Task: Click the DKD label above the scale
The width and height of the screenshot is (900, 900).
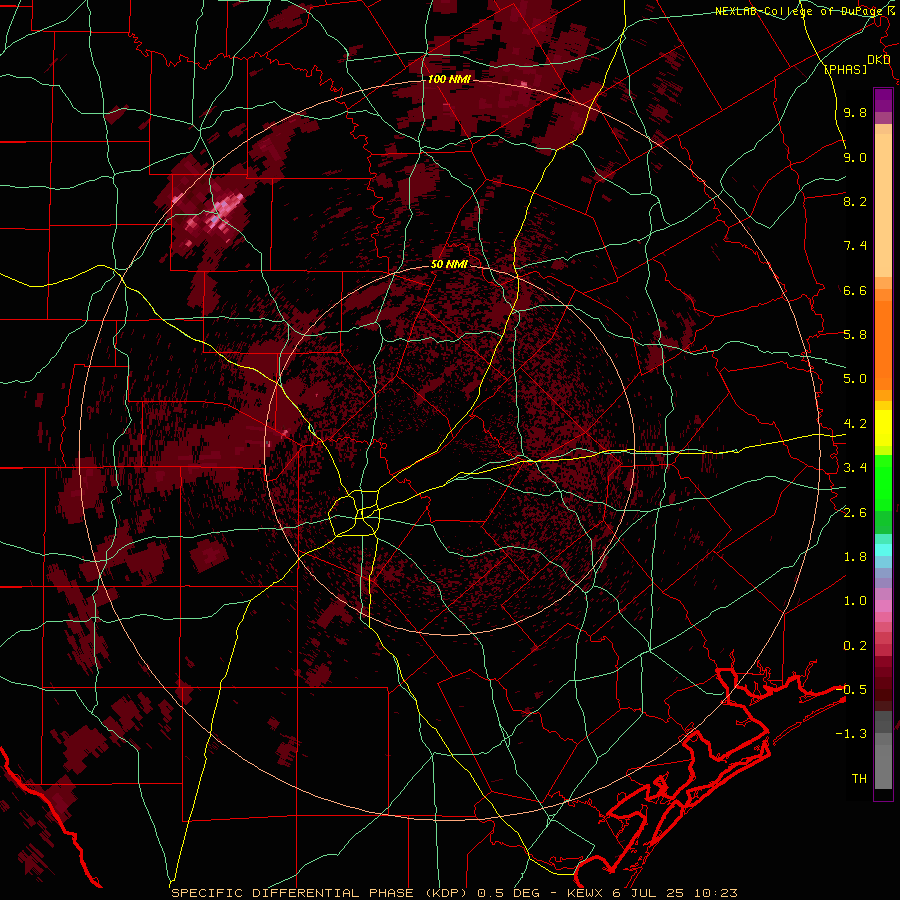Action: click(879, 60)
